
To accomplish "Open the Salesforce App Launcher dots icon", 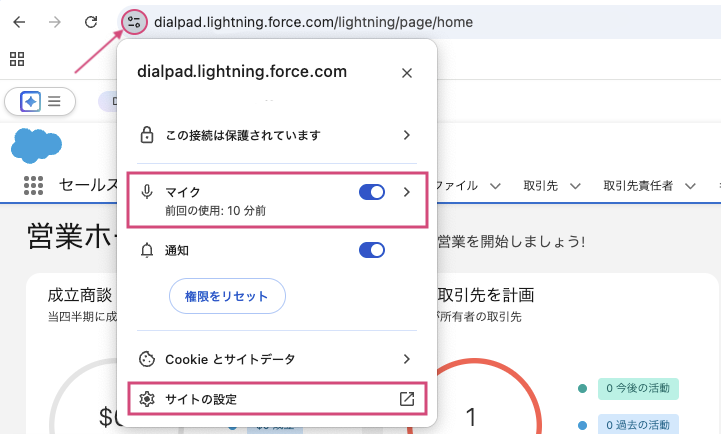I will pyautogui.click(x=34, y=185).
